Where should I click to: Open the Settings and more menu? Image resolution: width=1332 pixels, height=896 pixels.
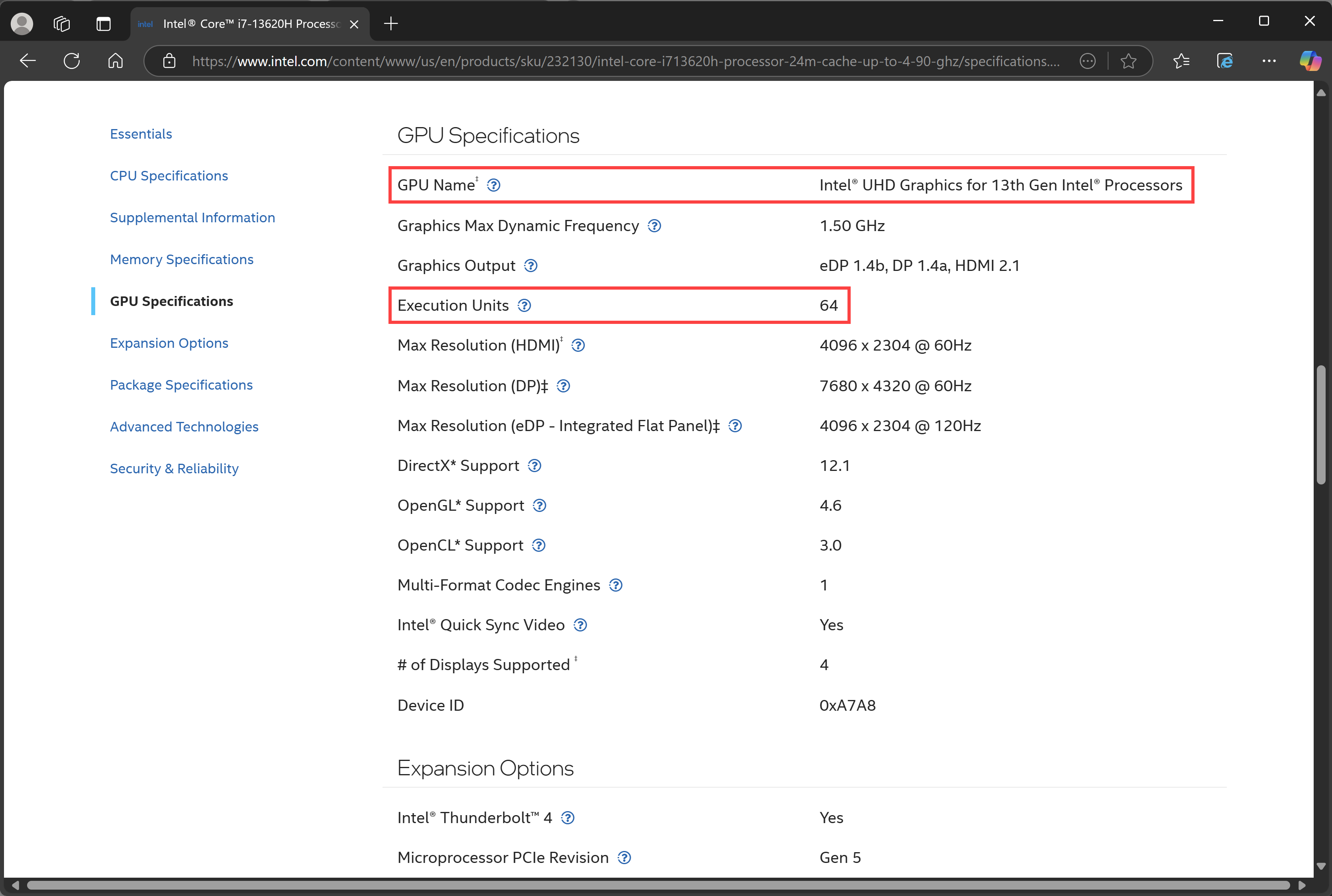coord(1269,61)
